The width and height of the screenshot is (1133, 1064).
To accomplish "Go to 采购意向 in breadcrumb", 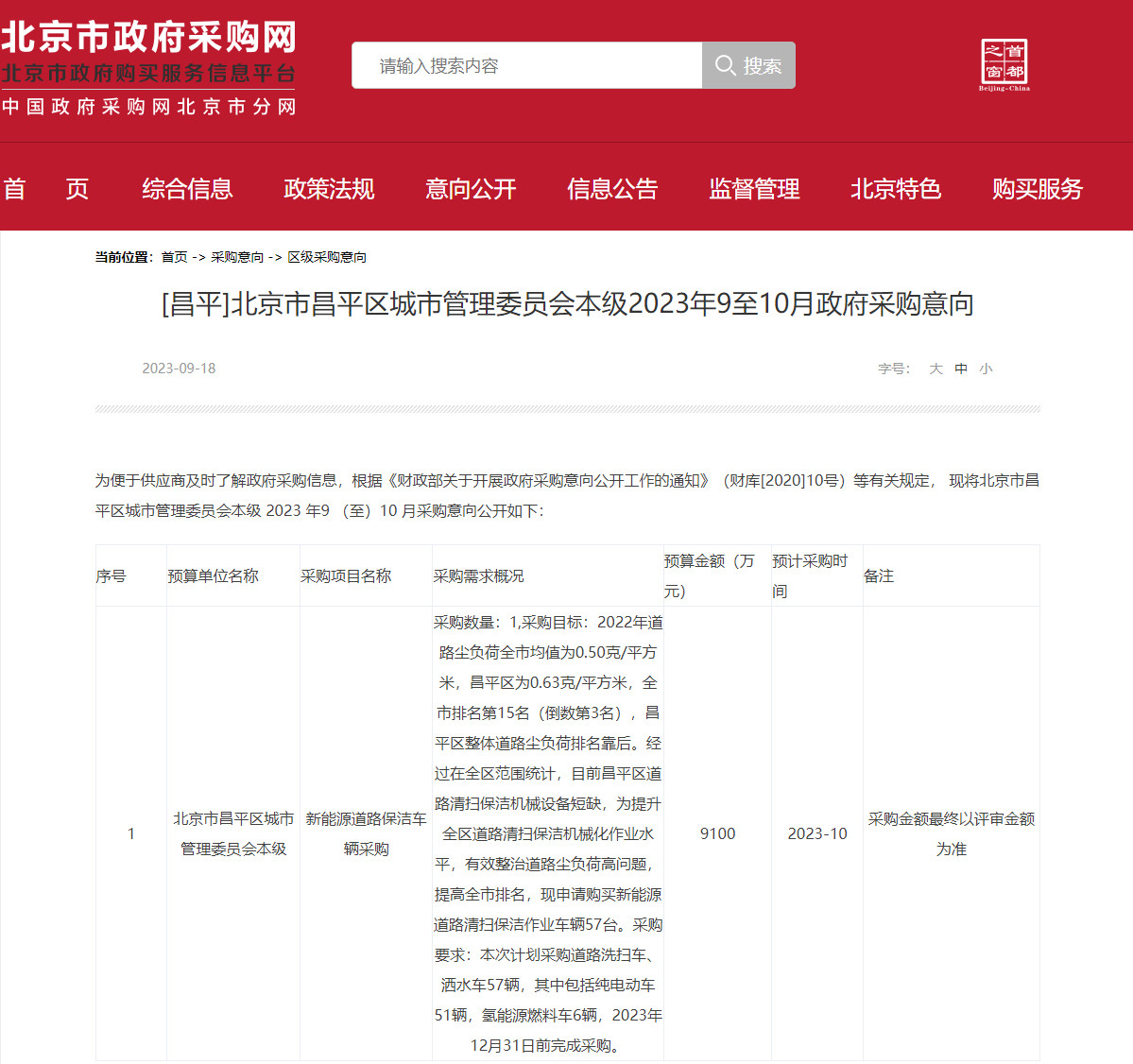I will pos(237,257).
